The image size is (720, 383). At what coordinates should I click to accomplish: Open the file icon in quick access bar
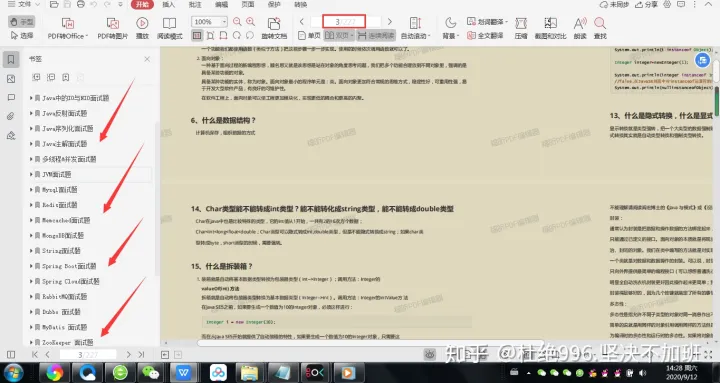point(54,5)
